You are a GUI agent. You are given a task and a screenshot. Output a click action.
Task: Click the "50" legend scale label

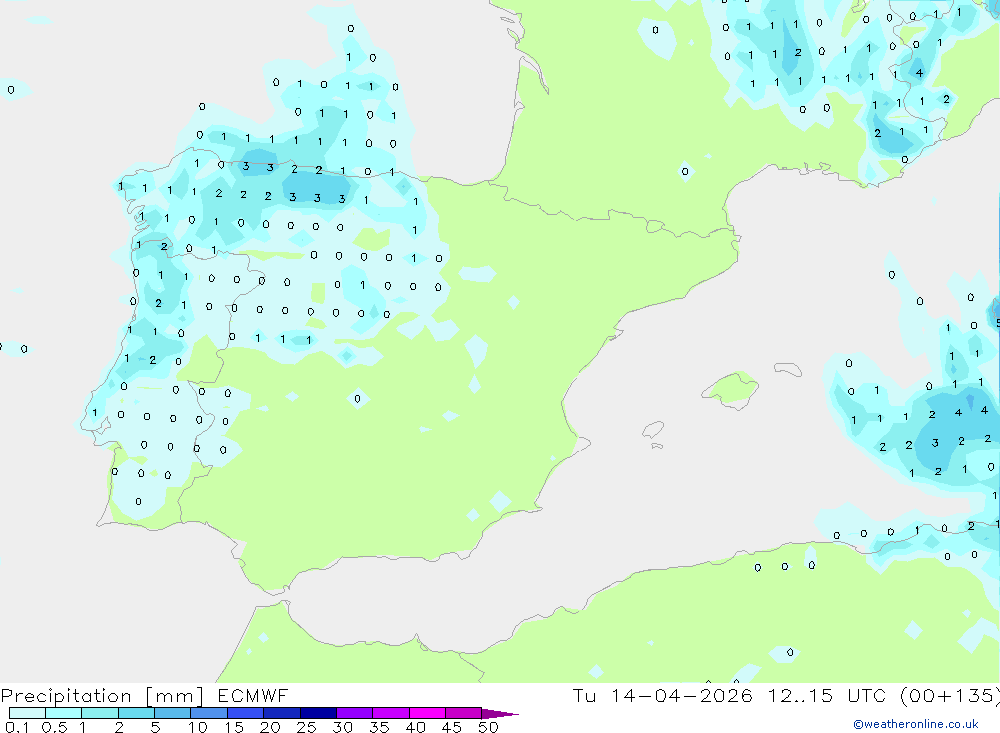(488, 727)
